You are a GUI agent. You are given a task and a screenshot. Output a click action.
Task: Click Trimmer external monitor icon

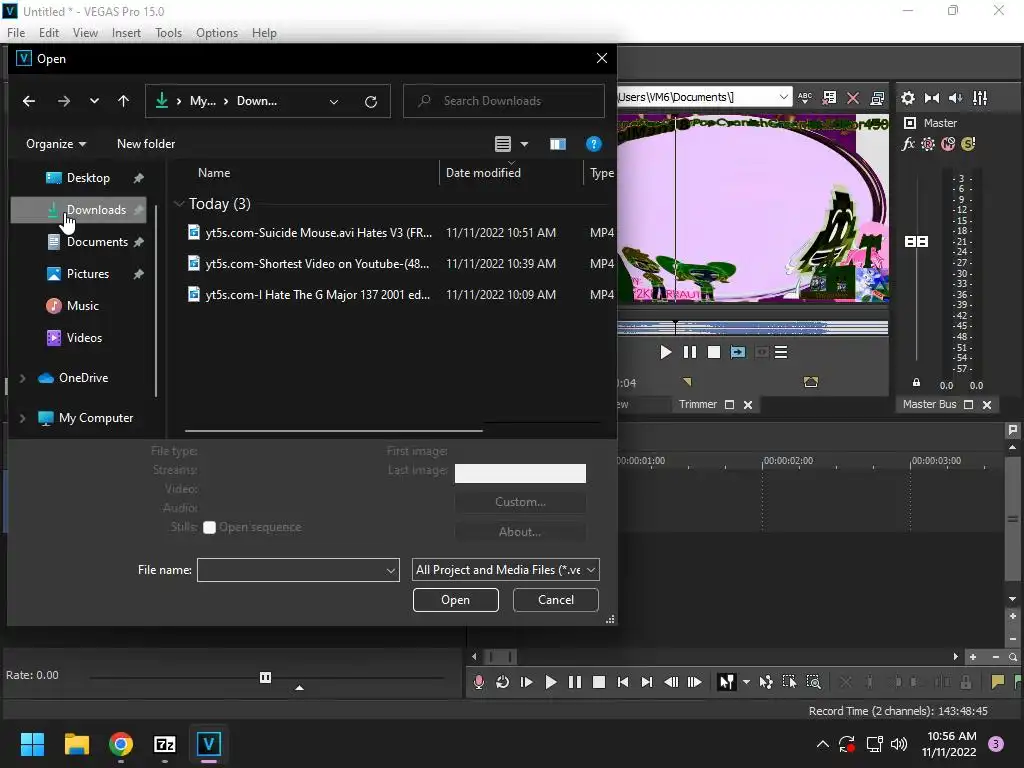878,98
